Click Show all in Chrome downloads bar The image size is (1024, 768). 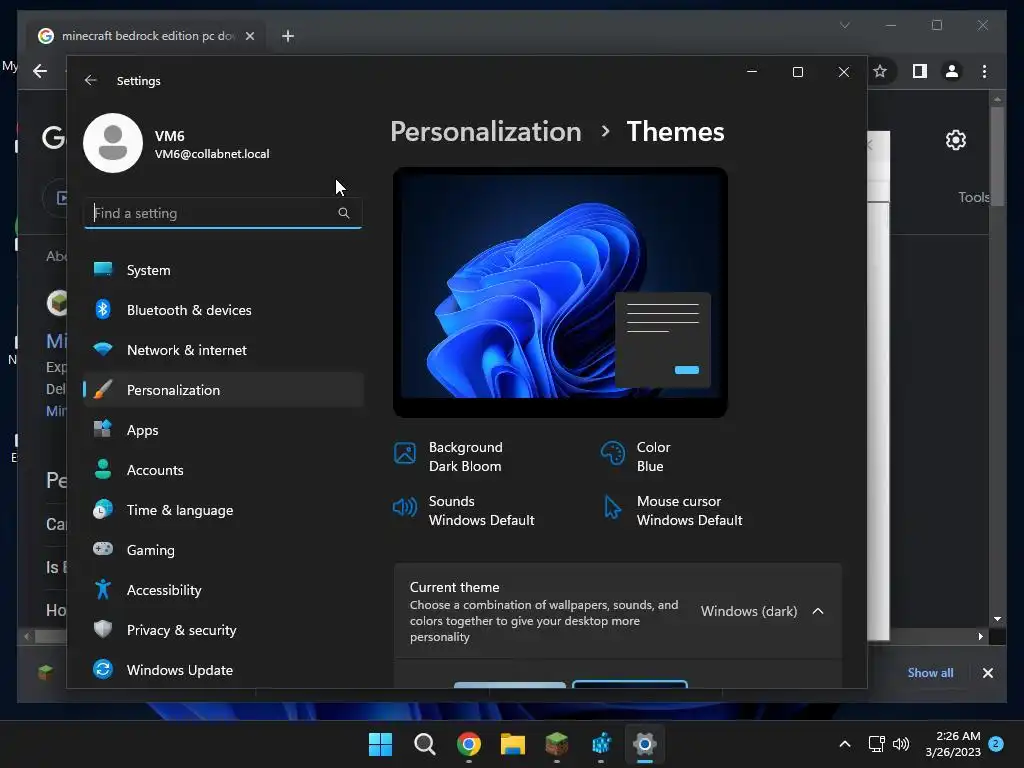click(930, 673)
